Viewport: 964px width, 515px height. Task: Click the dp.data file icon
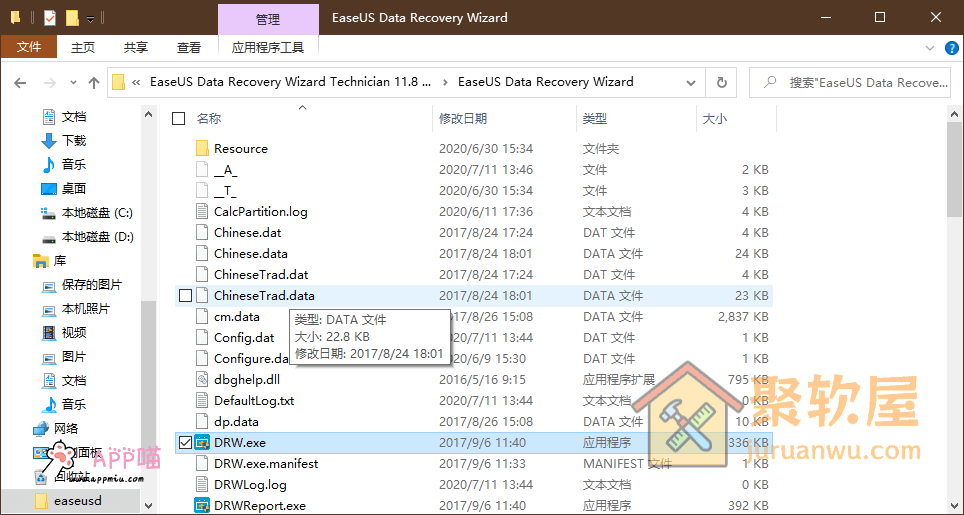tap(202, 422)
